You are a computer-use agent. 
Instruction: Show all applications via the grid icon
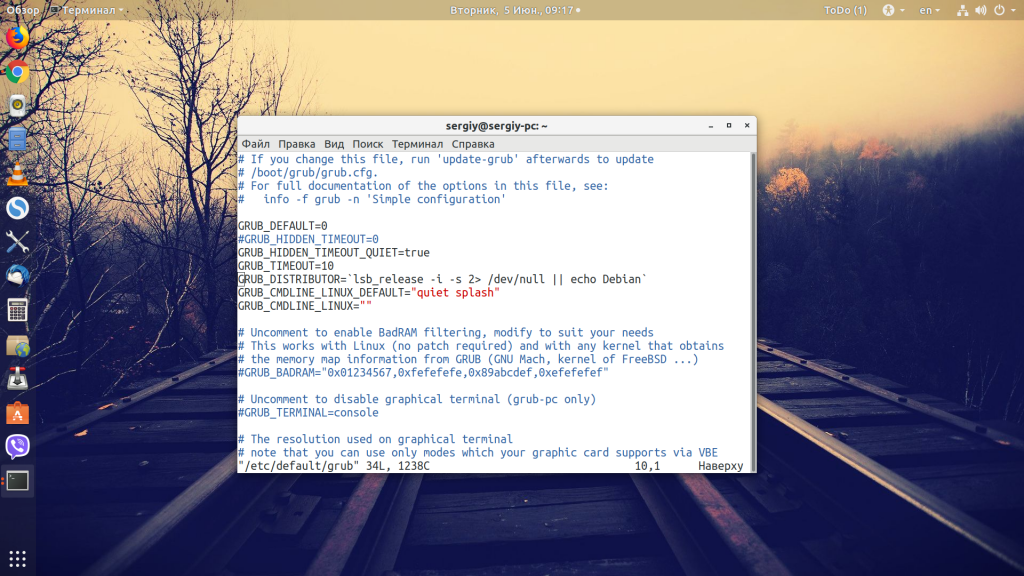click(15, 558)
